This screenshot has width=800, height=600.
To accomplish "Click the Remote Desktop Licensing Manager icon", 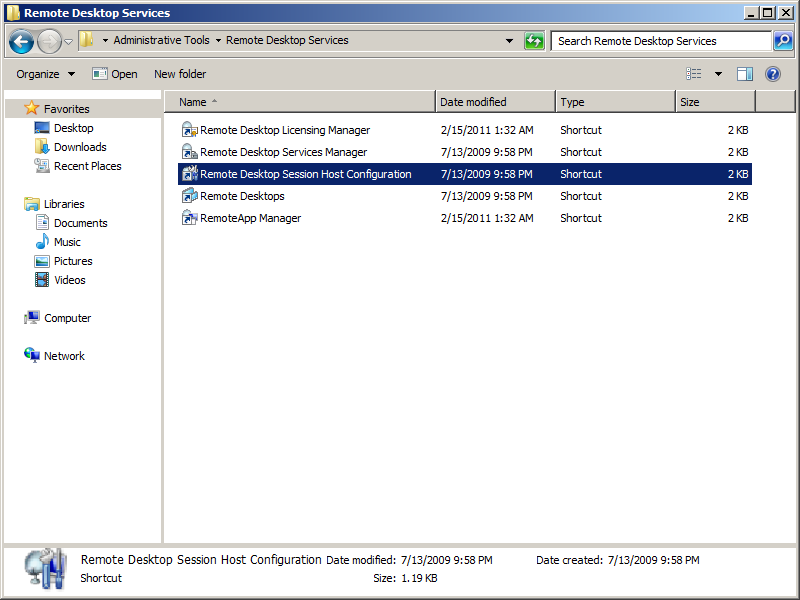I will point(190,130).
